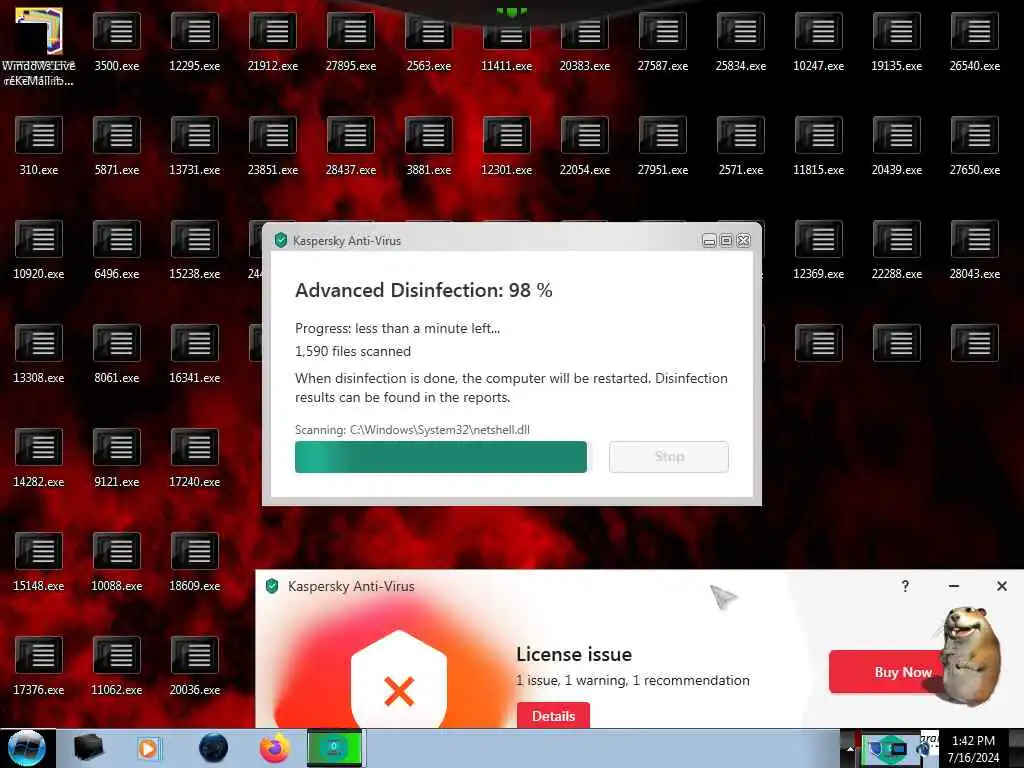The height and width of the screenshot is (768, 1024).
Task: Click the 27951.exe file icon
Action: pyautogui.click(x=663, y=135)
